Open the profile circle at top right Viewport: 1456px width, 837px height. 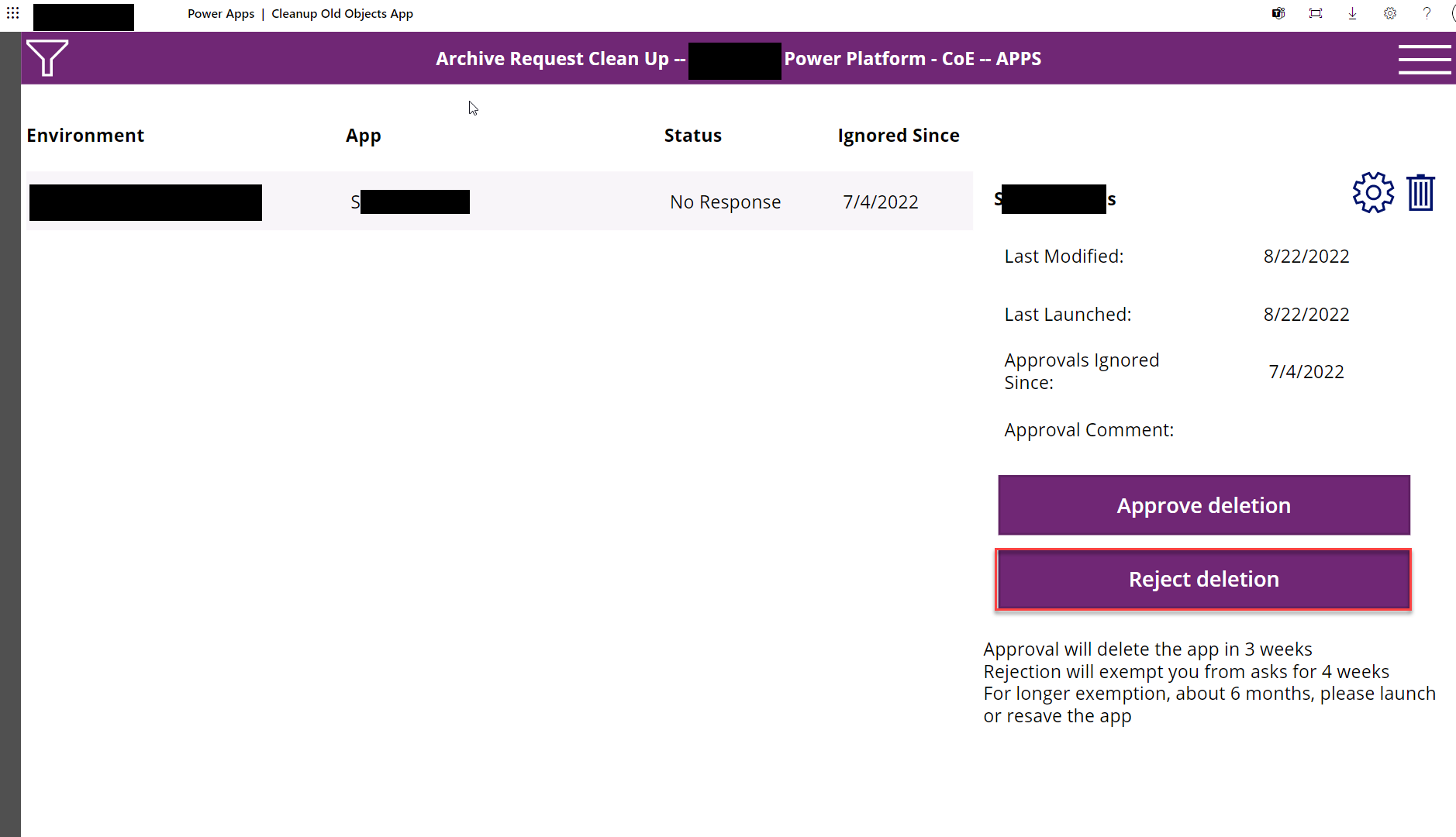pyautogui.click(x=1453, y=13)
